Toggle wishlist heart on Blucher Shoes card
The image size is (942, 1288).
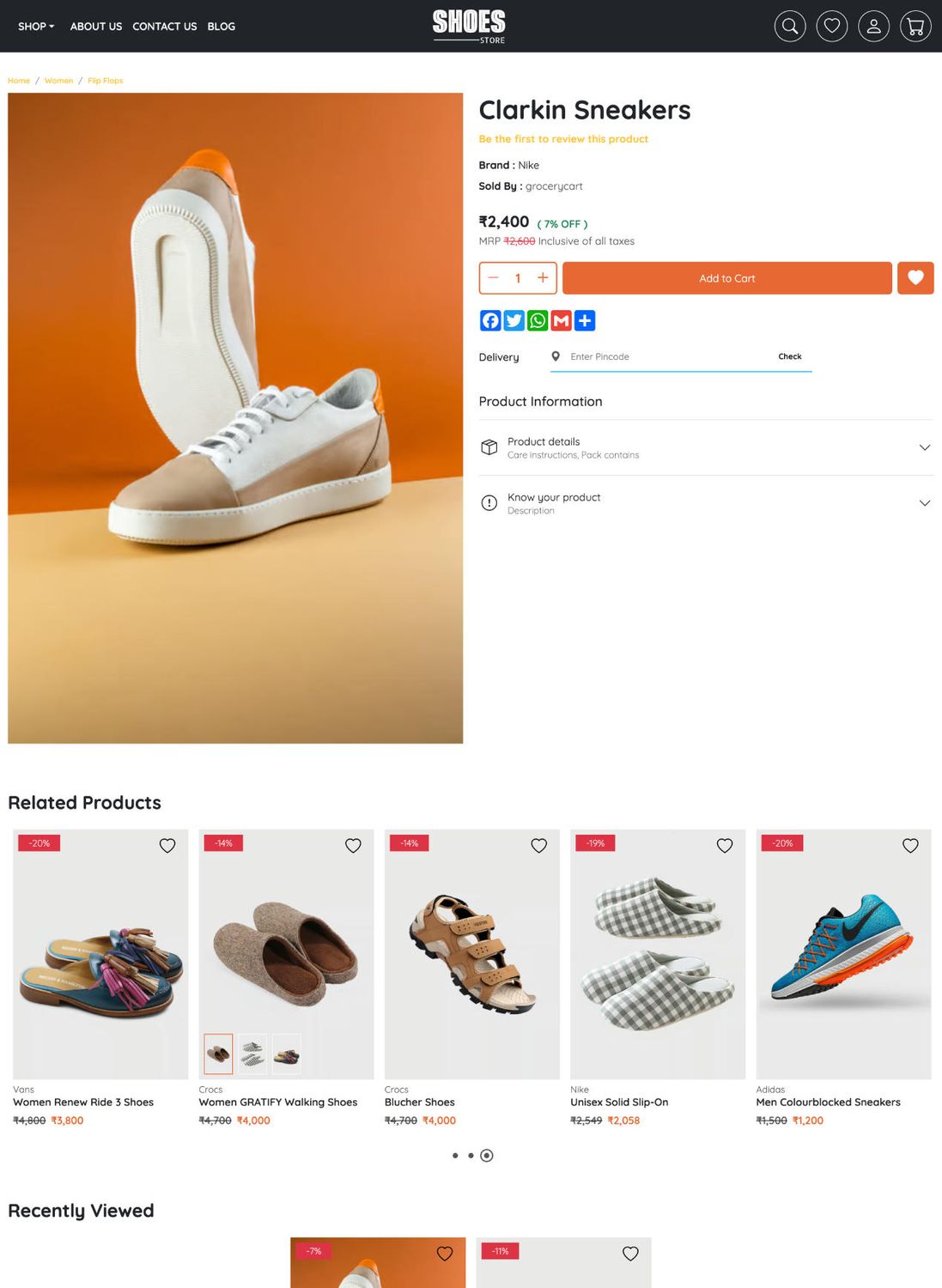point(538,845)
